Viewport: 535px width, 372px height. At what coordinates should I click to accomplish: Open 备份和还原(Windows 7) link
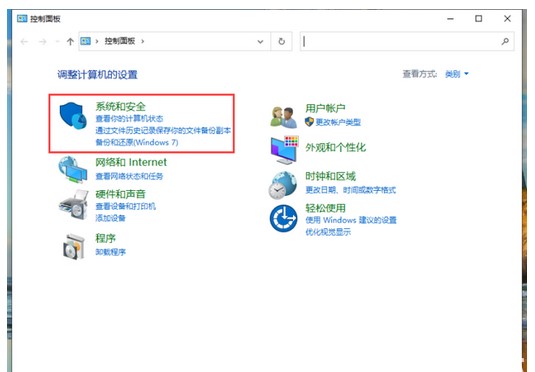pyautogui.click(x=137, y=142)
